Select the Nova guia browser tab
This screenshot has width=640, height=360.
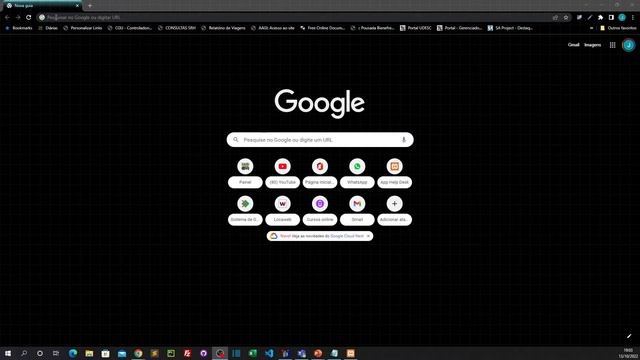click(42, 6)
